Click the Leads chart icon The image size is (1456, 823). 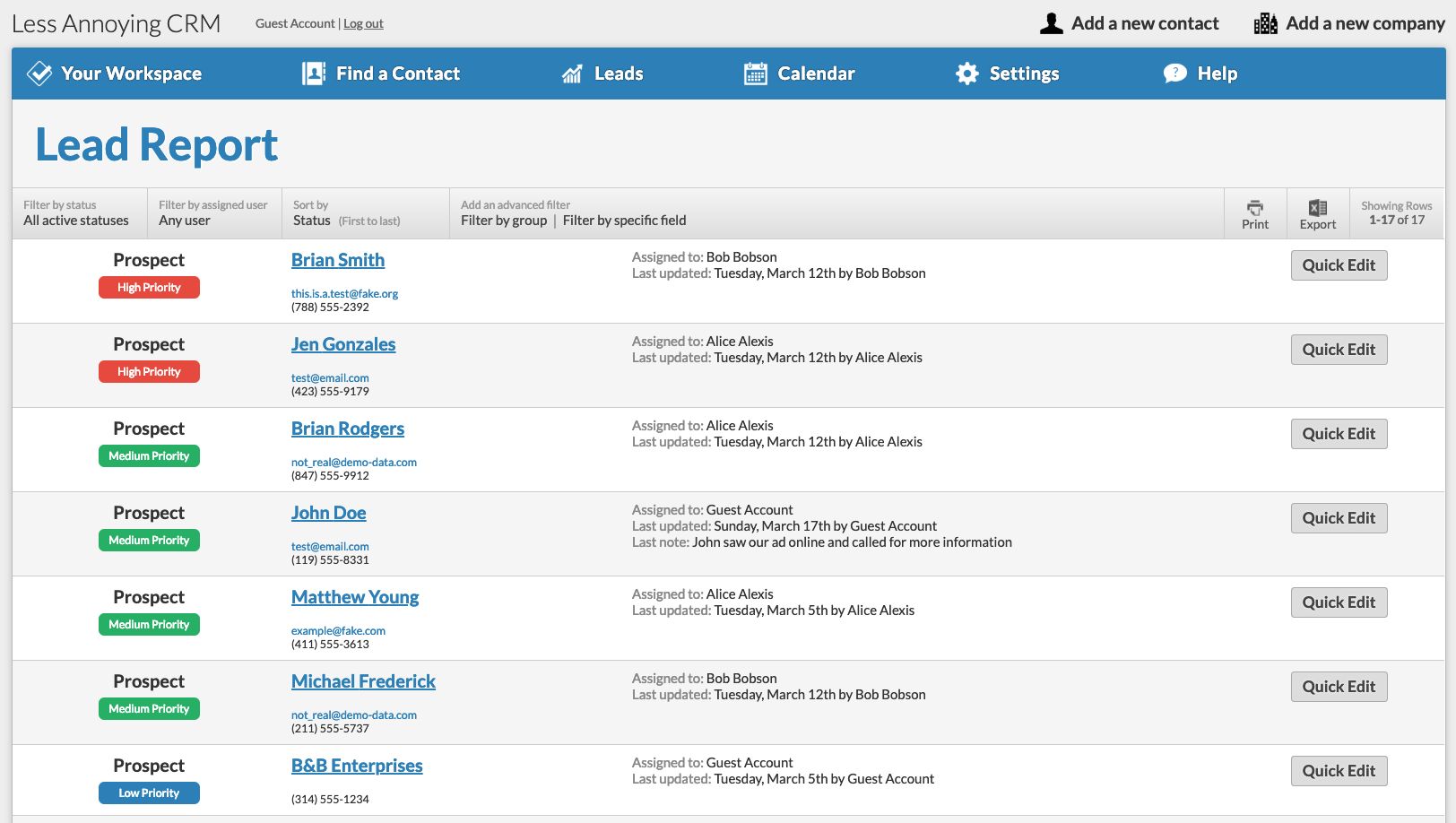point(572,74)
